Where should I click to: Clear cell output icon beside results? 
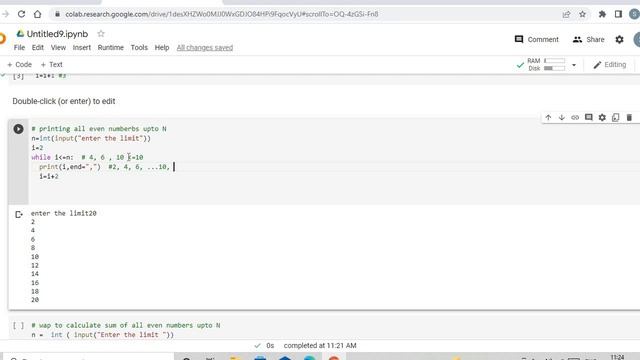(x=18, y=214)
